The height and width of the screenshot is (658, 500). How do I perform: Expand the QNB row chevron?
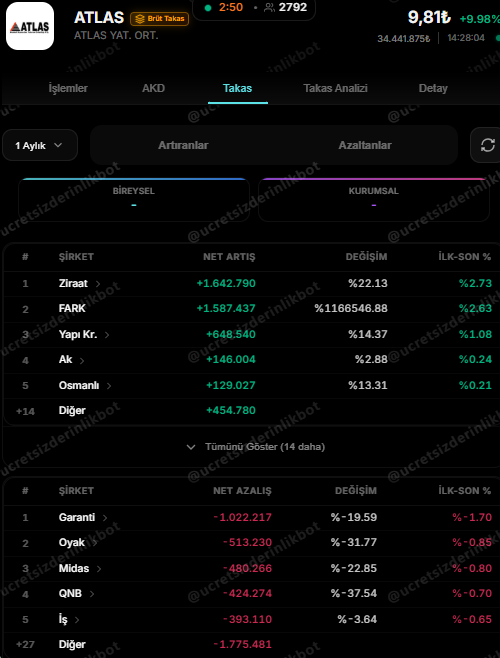(x=92, y=594)
